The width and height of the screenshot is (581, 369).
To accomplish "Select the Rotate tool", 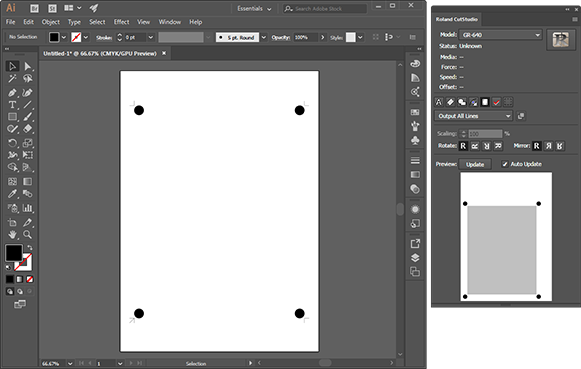I will coord(12,143).
